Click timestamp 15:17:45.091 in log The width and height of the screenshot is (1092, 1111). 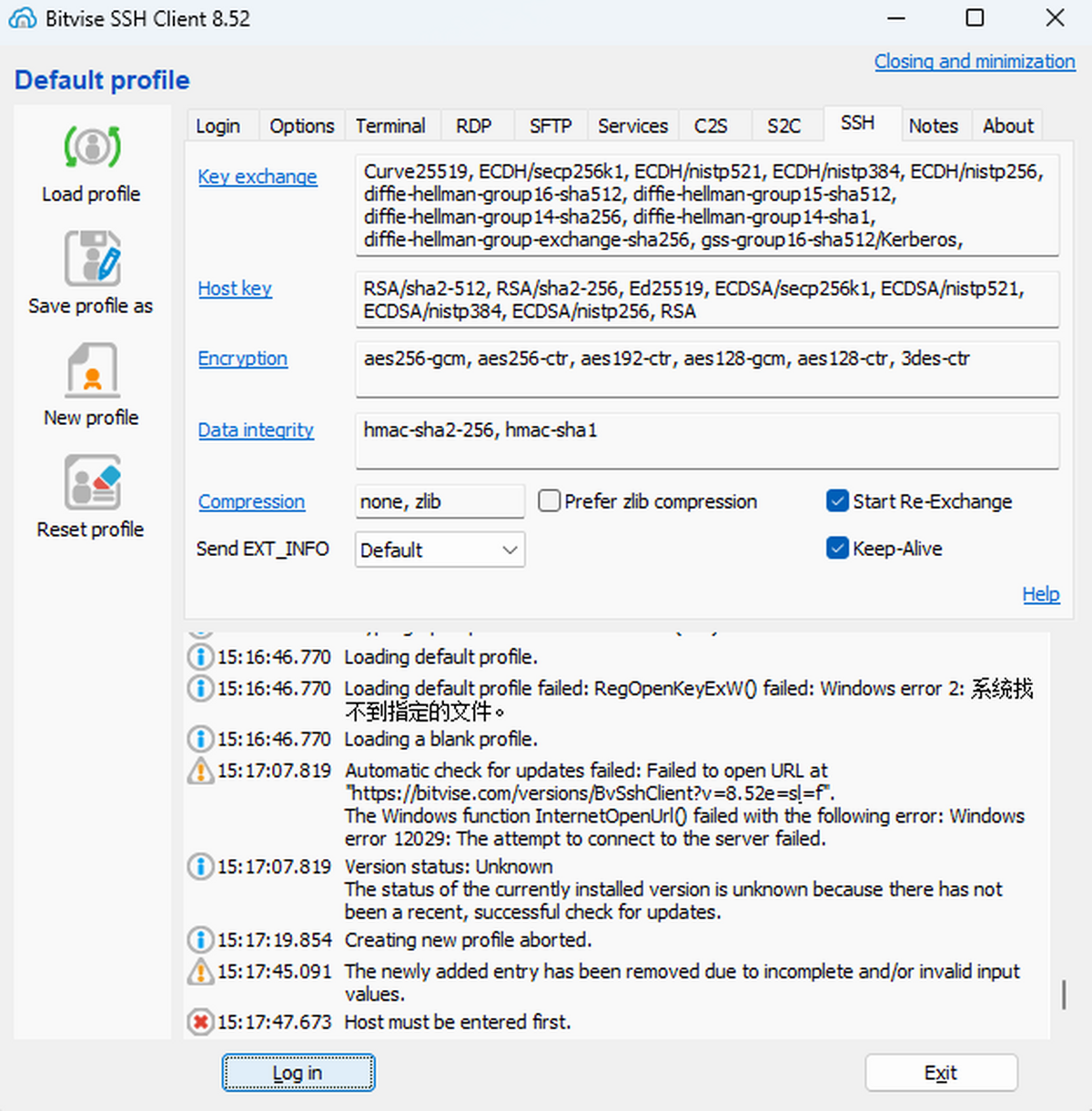point(274,972)
